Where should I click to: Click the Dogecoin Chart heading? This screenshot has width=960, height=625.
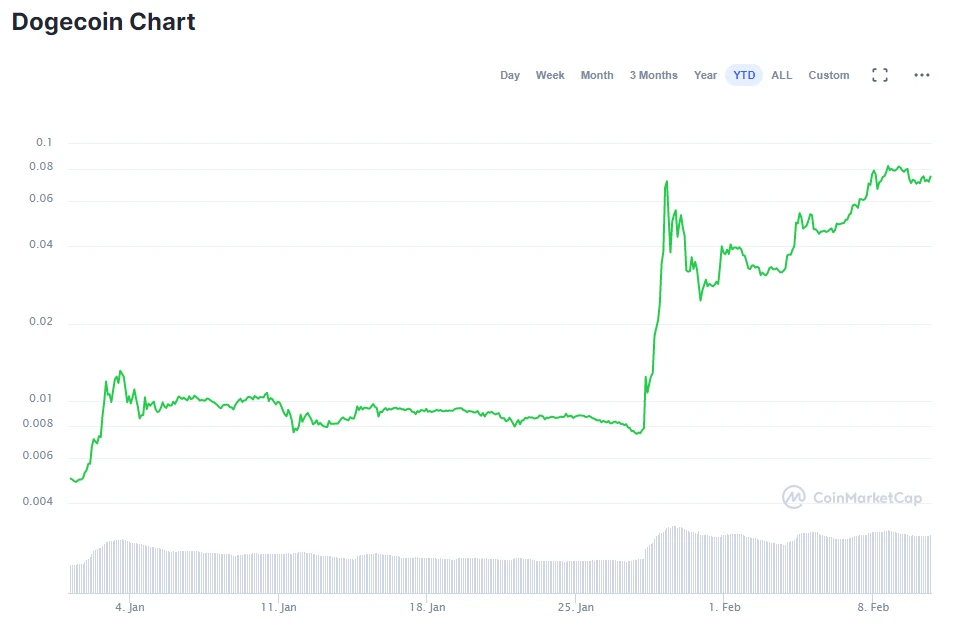pyautogui.click(x=103, y=22)
